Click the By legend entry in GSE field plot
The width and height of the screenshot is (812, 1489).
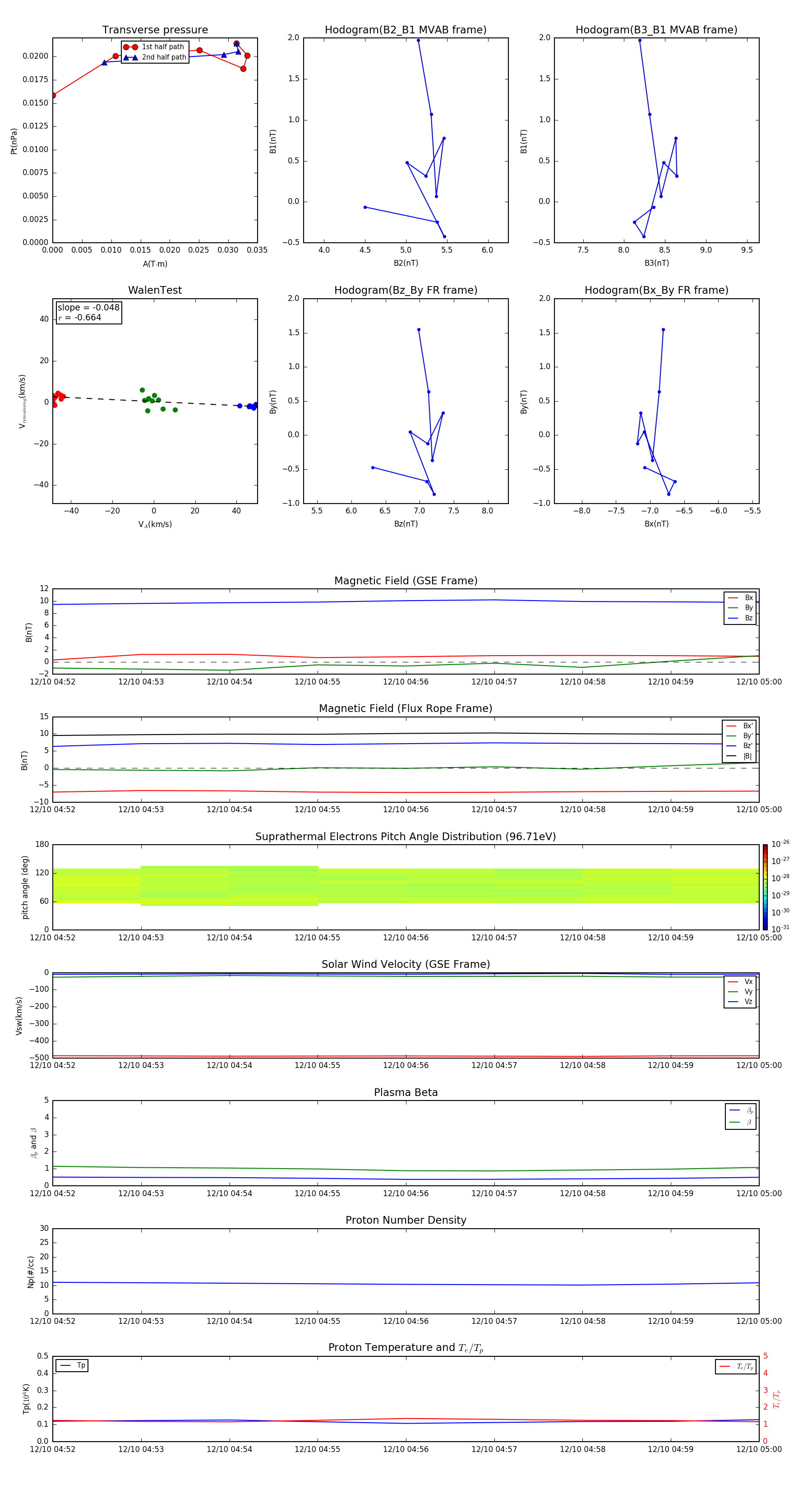tap(740, 608)
